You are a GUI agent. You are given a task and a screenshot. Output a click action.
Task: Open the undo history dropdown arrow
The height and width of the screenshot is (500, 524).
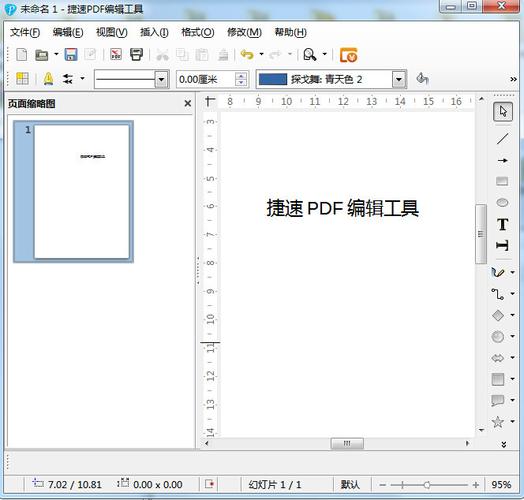click(261, 54)
